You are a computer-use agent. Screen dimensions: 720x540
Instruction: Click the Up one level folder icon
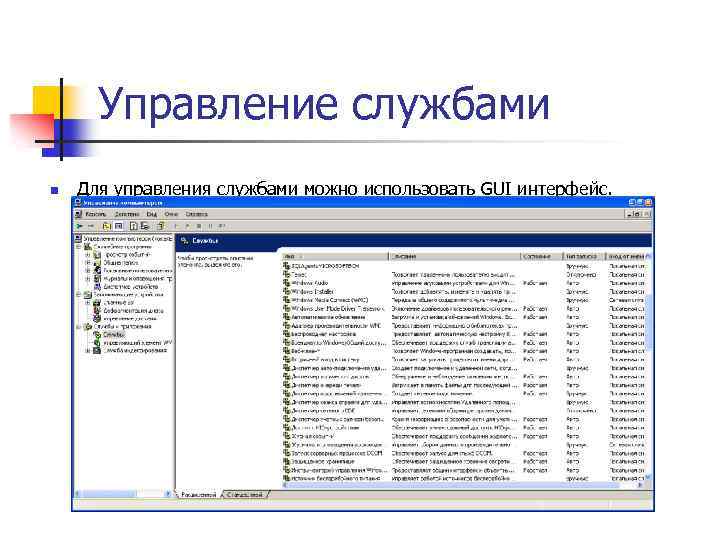(107, 226)
